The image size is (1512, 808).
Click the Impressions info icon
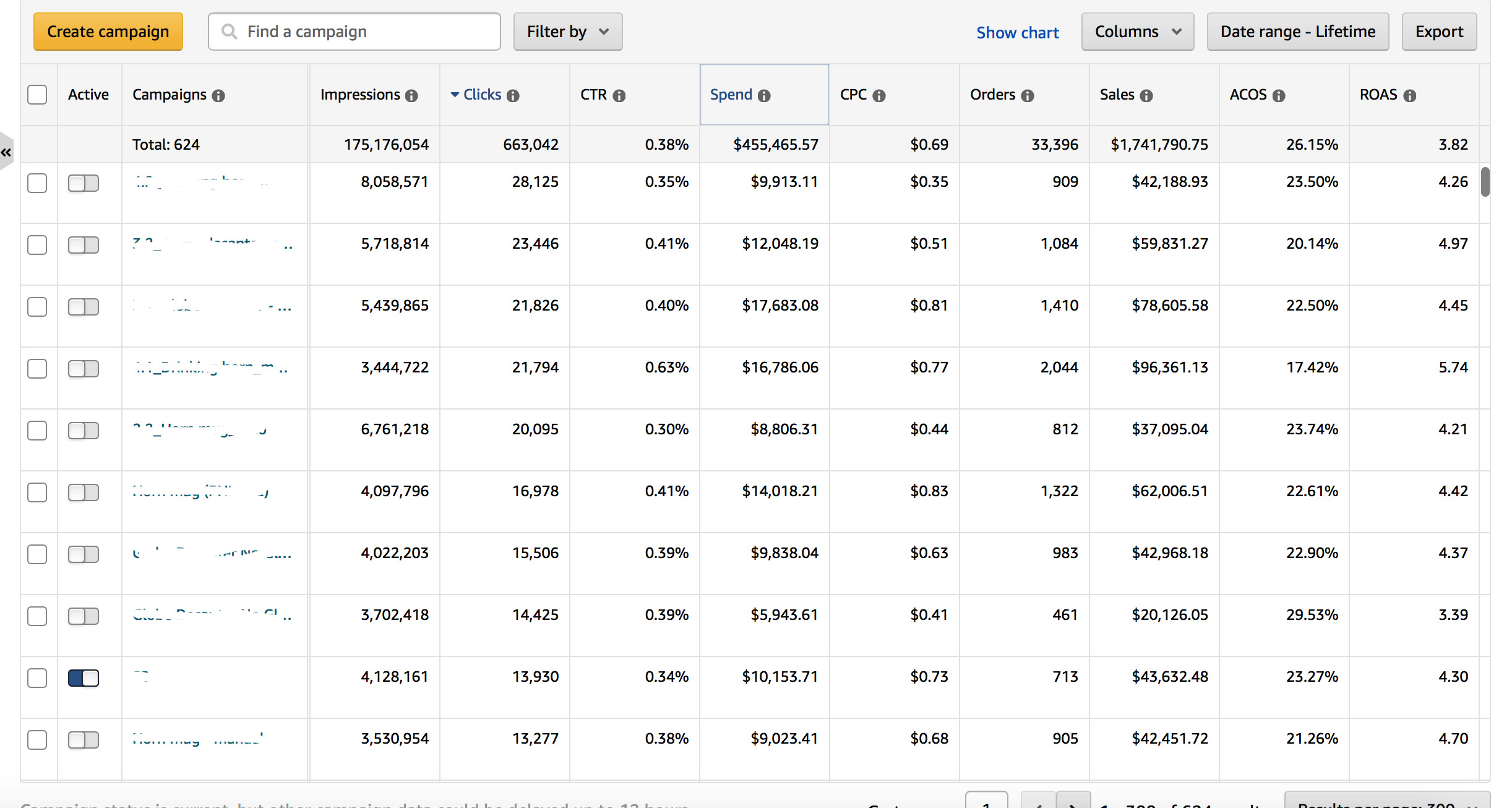[411, 95]
